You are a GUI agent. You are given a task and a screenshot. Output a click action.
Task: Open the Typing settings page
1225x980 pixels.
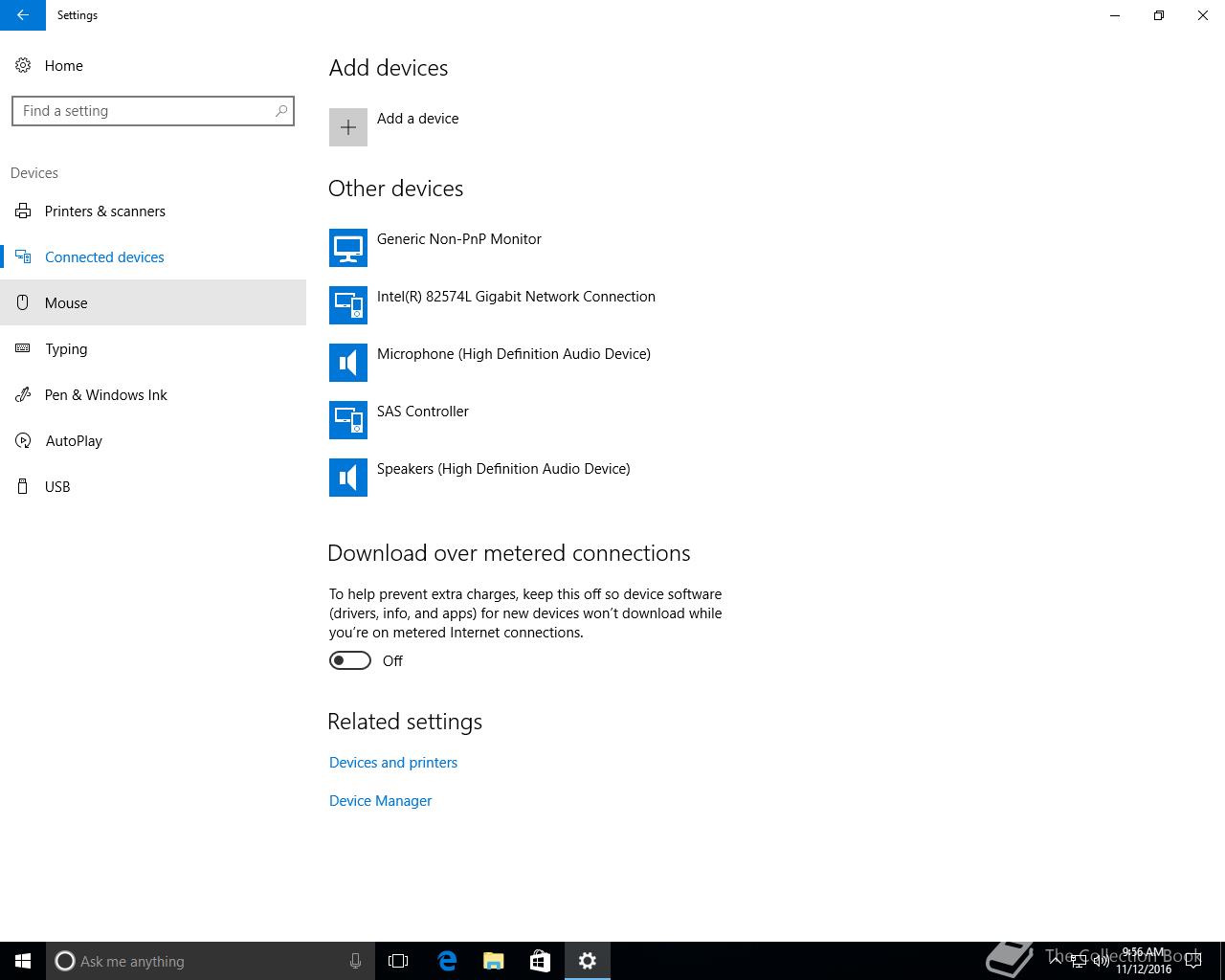tap(153, 348)
